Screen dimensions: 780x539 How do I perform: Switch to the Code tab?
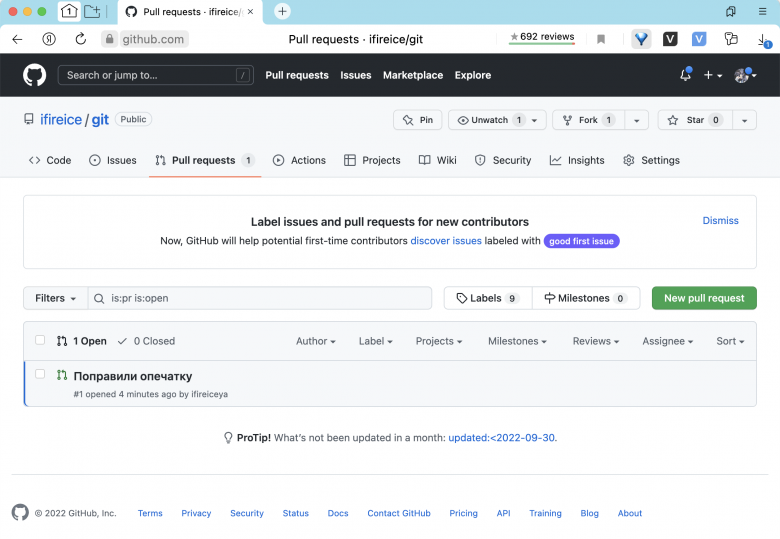[50, 160]
